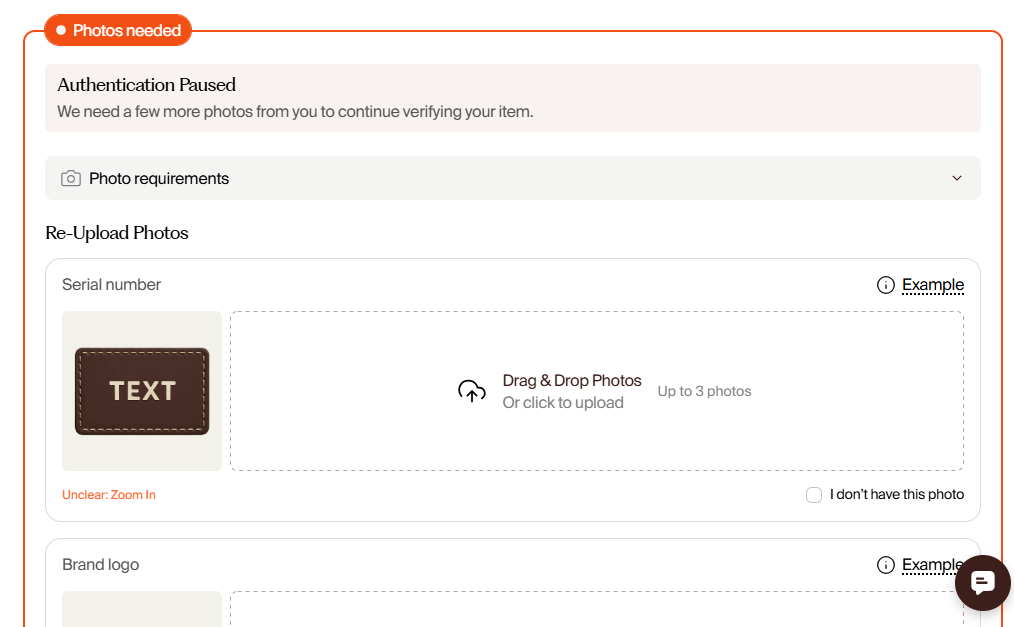Click the Brand logo upload drop zone
The width and height of the screenshot is (1014, 627).
click(597, 609)
